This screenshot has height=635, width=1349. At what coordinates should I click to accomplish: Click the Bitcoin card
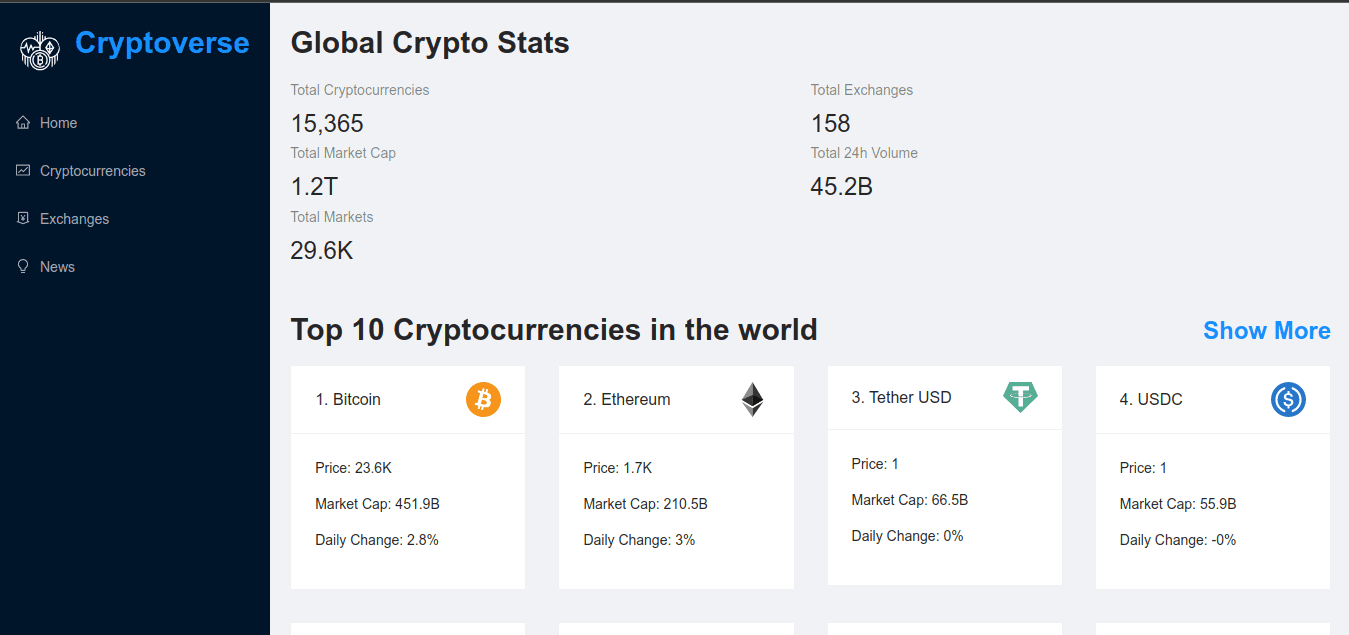pyautogui.click(x=407, y=475)
